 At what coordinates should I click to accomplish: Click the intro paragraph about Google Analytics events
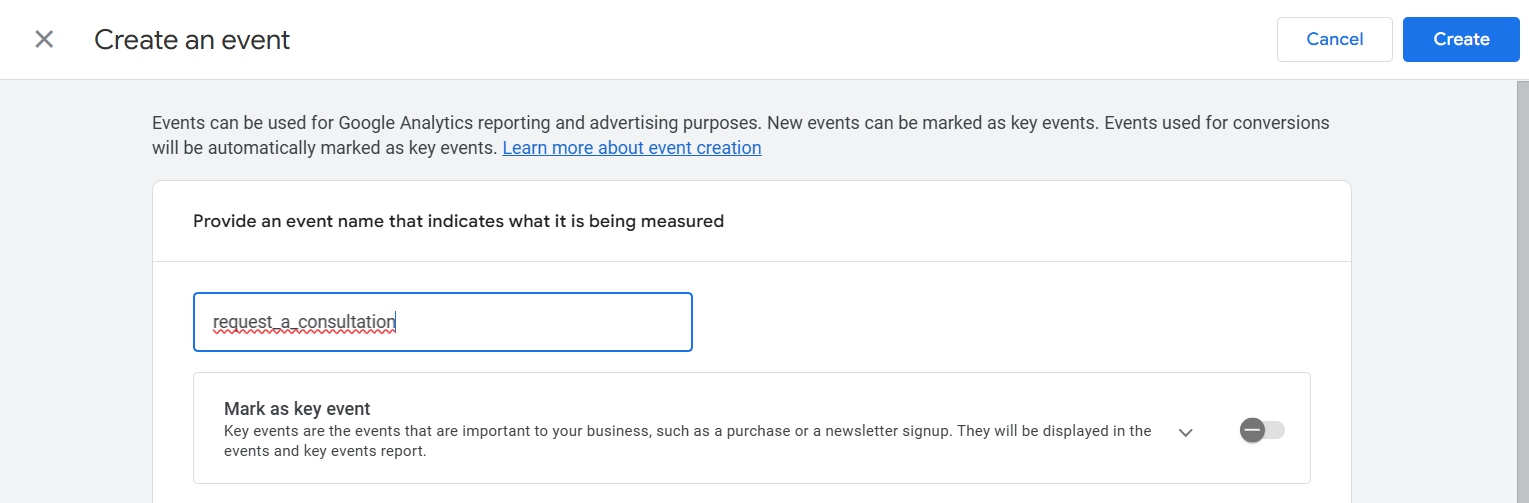coord(741,135)
